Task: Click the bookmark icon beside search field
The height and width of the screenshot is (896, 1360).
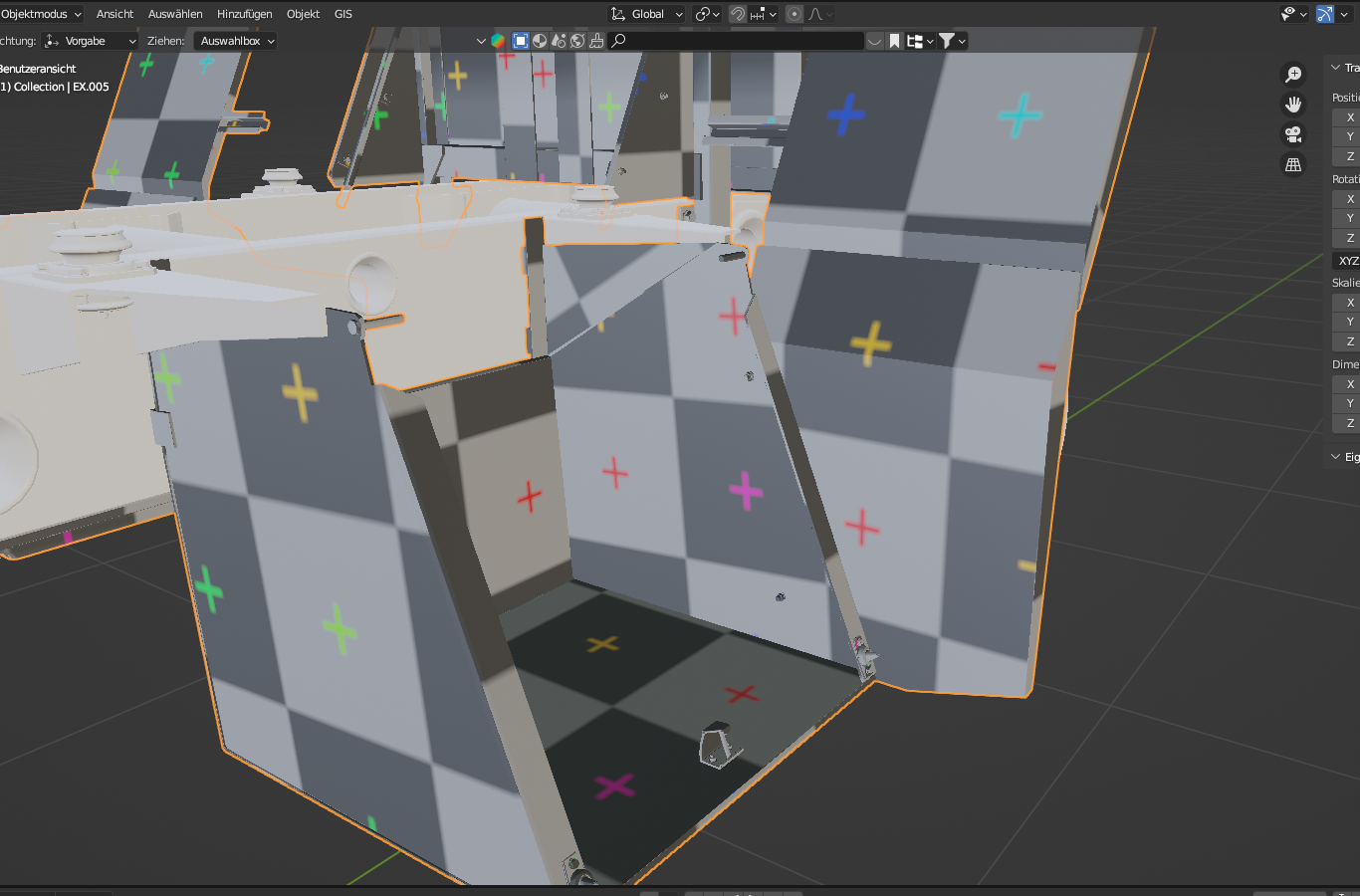Action: pos(894,41)
